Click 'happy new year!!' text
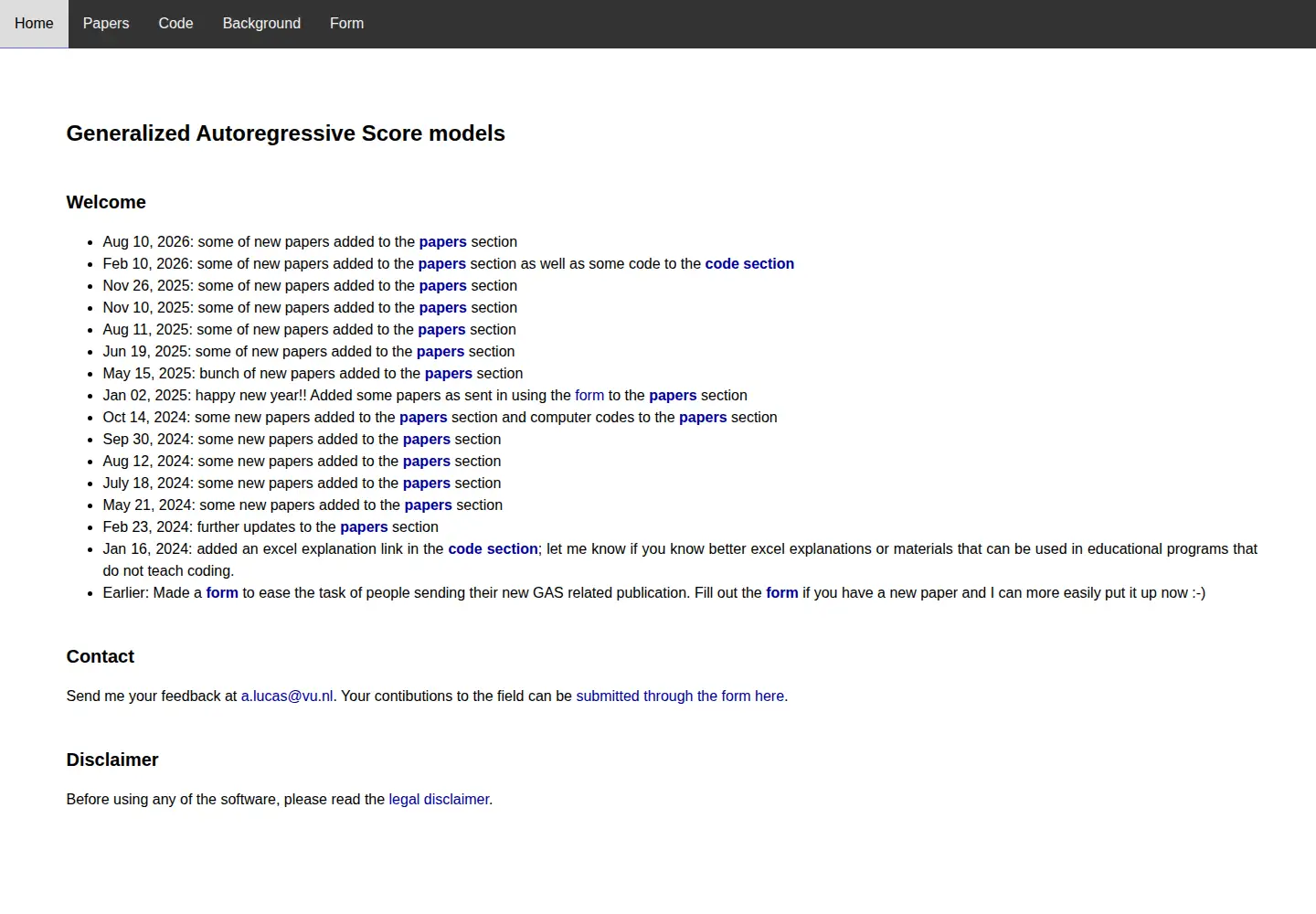 pos(251,396)
